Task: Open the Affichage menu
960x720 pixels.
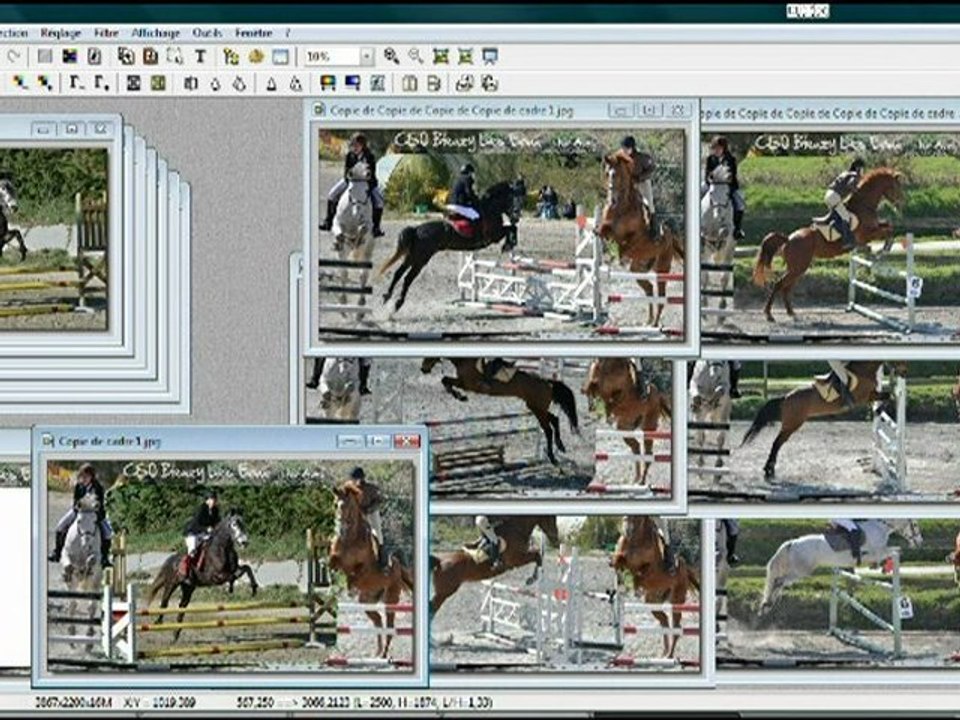Action: tap(156, 33)
